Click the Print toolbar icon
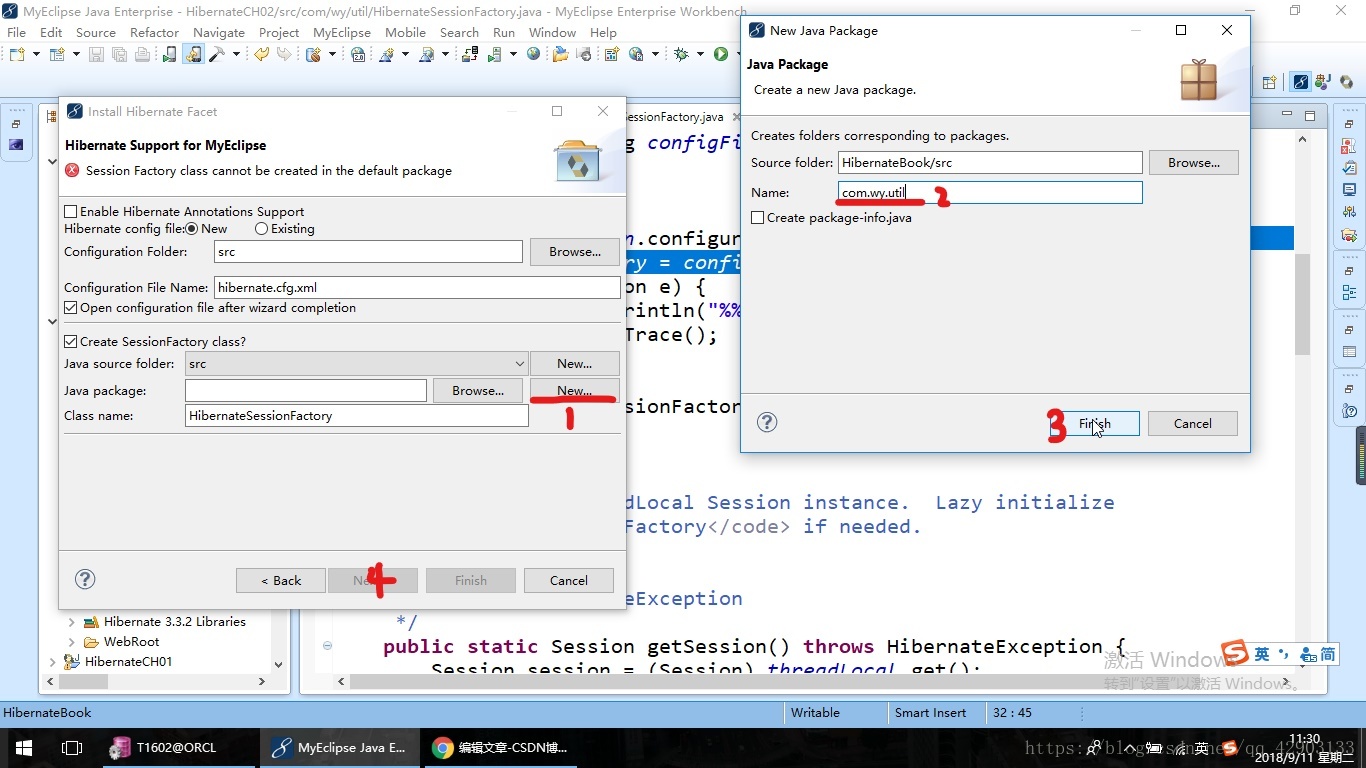 142,54
